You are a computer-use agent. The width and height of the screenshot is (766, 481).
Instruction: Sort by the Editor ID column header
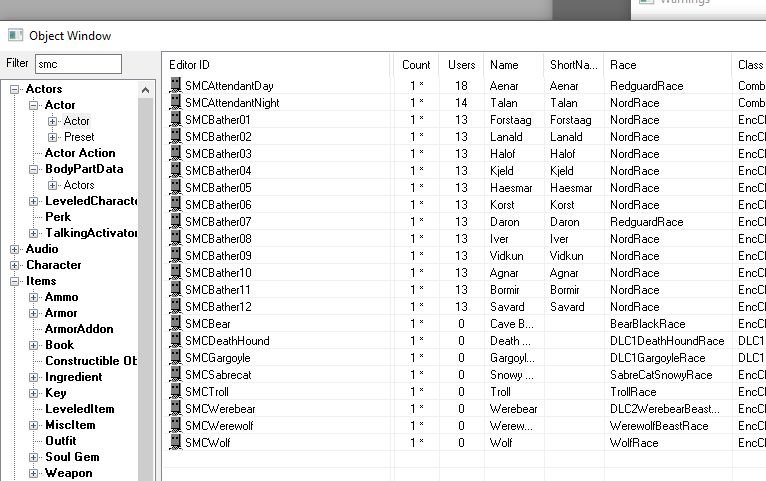[277, 64]
